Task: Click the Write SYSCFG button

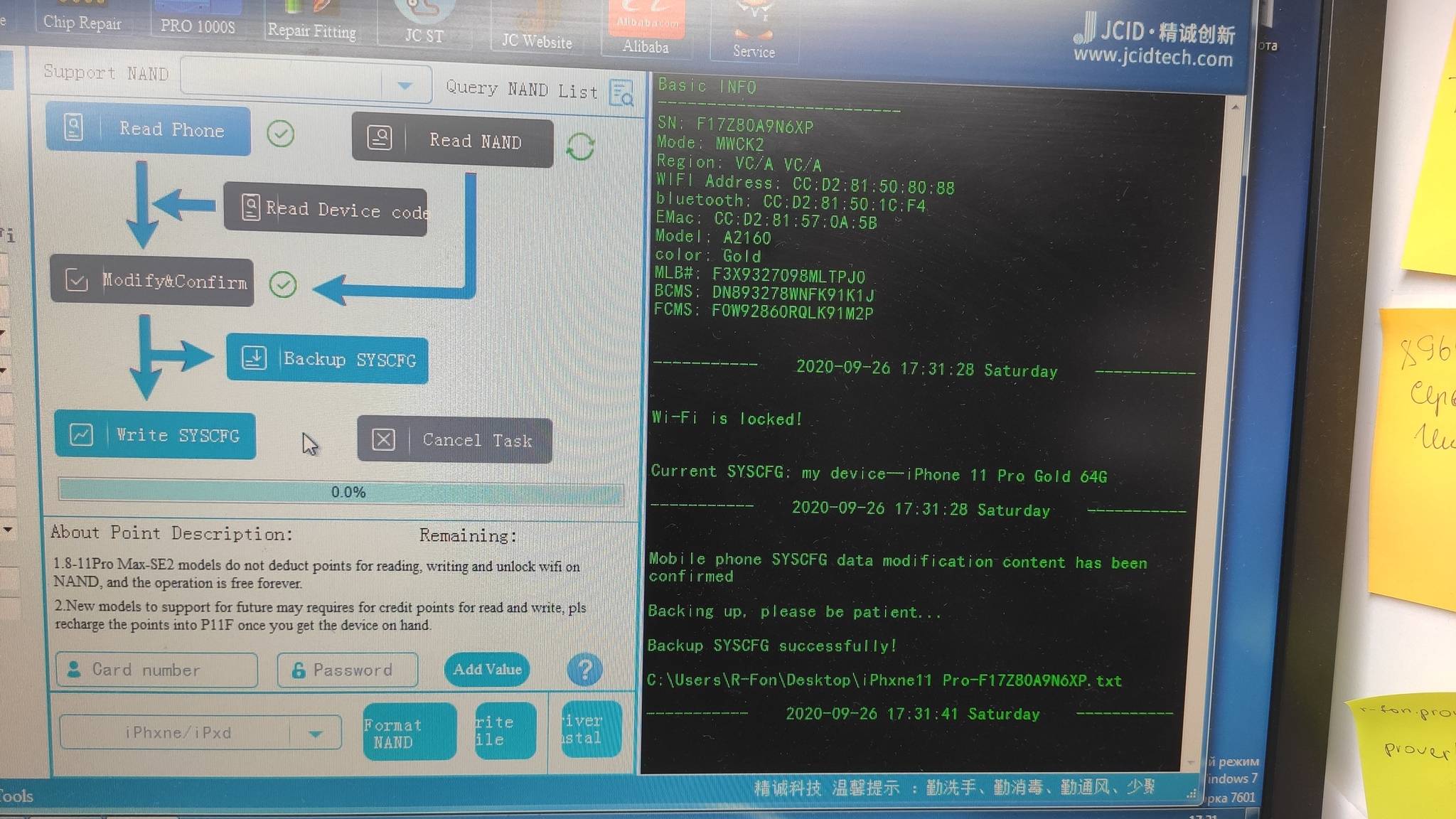Action: point(155,435)
